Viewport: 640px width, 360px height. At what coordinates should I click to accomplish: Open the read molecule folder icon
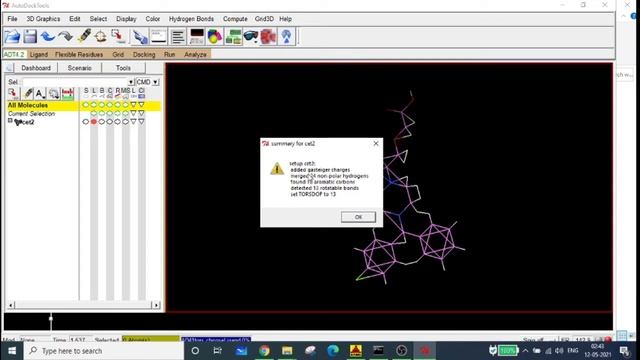[12, 37]
